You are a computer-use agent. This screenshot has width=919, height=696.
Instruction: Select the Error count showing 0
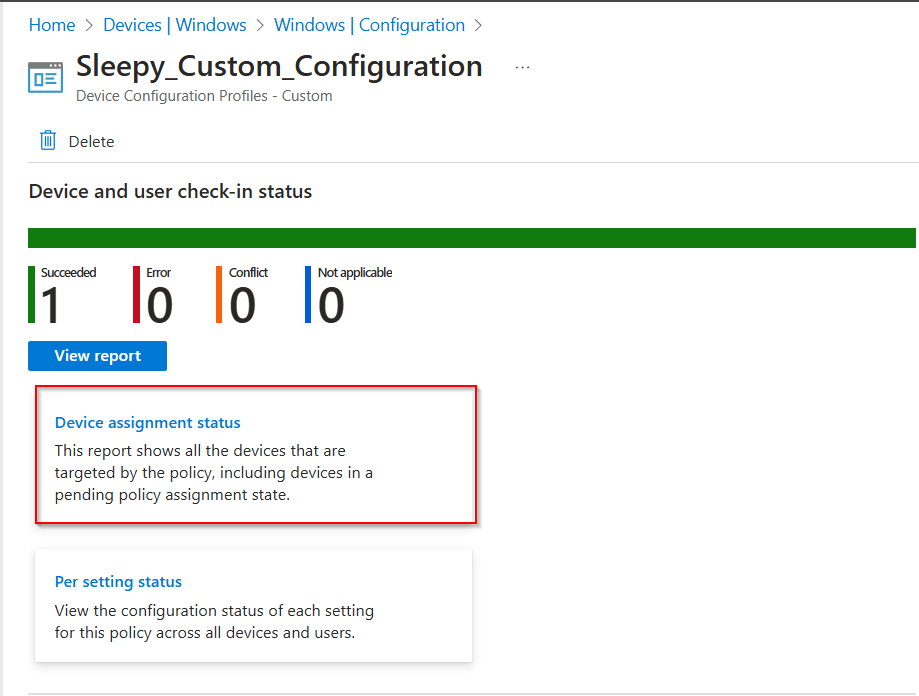159,305
